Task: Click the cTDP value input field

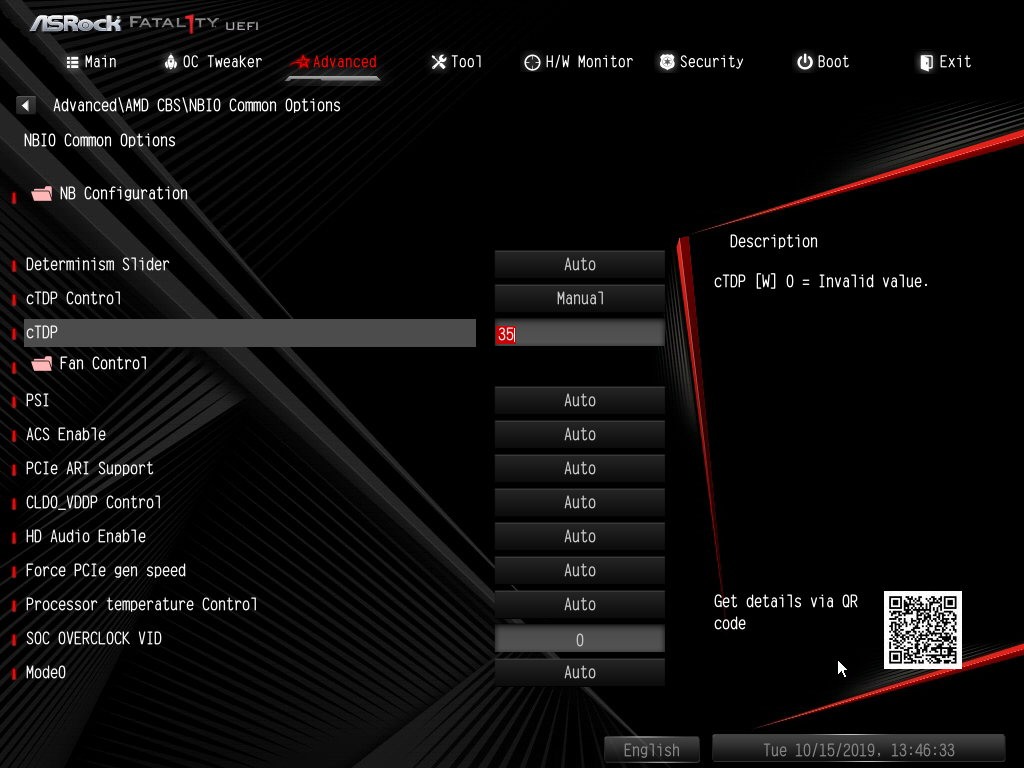Action: tap(579, 334)
